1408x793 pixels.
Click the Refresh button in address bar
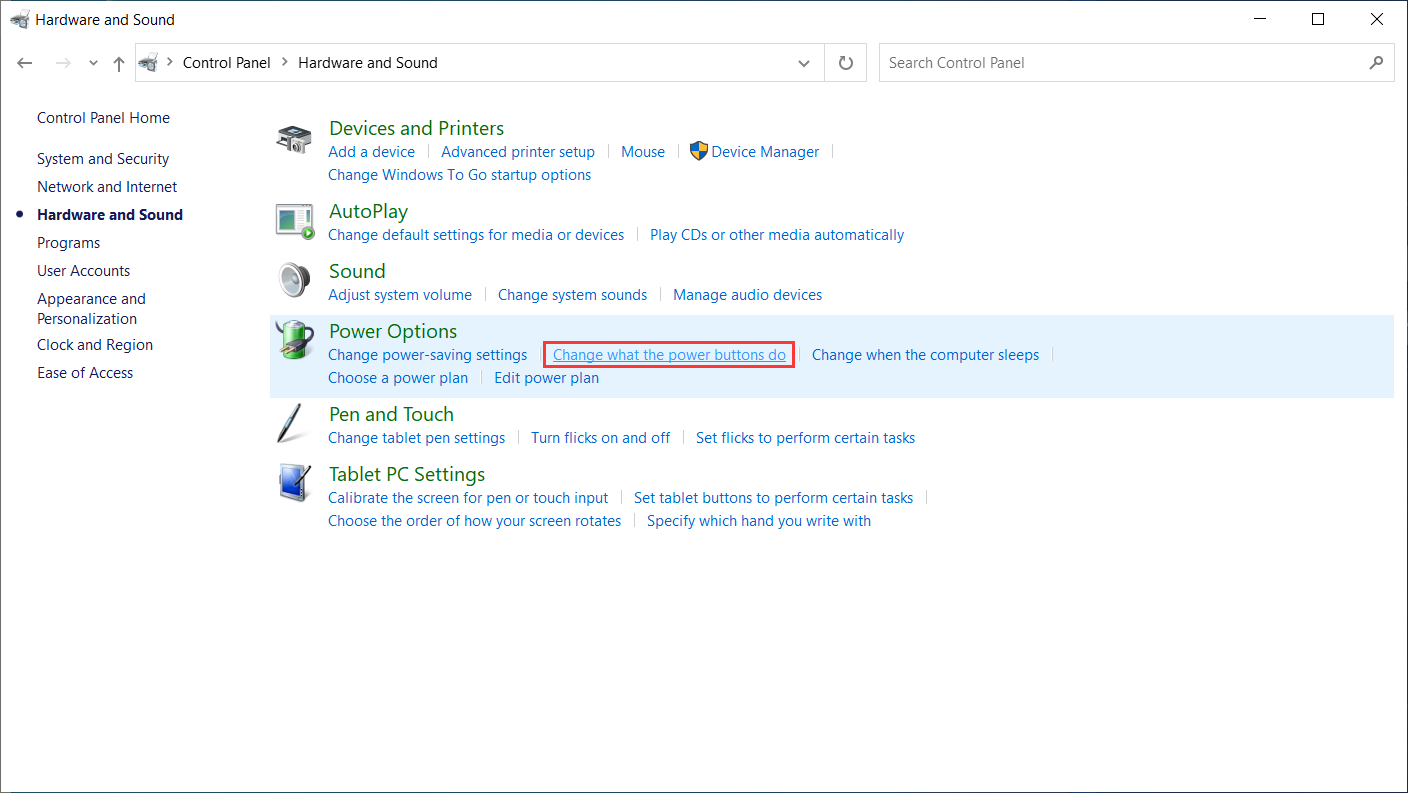[846, 63]
